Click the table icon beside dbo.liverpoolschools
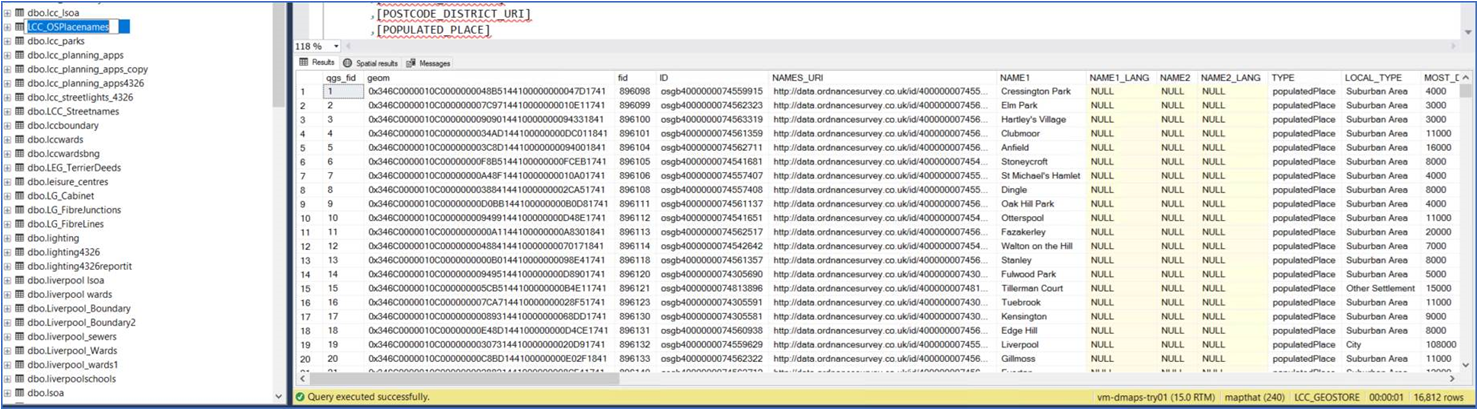The image size is (1479, 411). point(19,379)
